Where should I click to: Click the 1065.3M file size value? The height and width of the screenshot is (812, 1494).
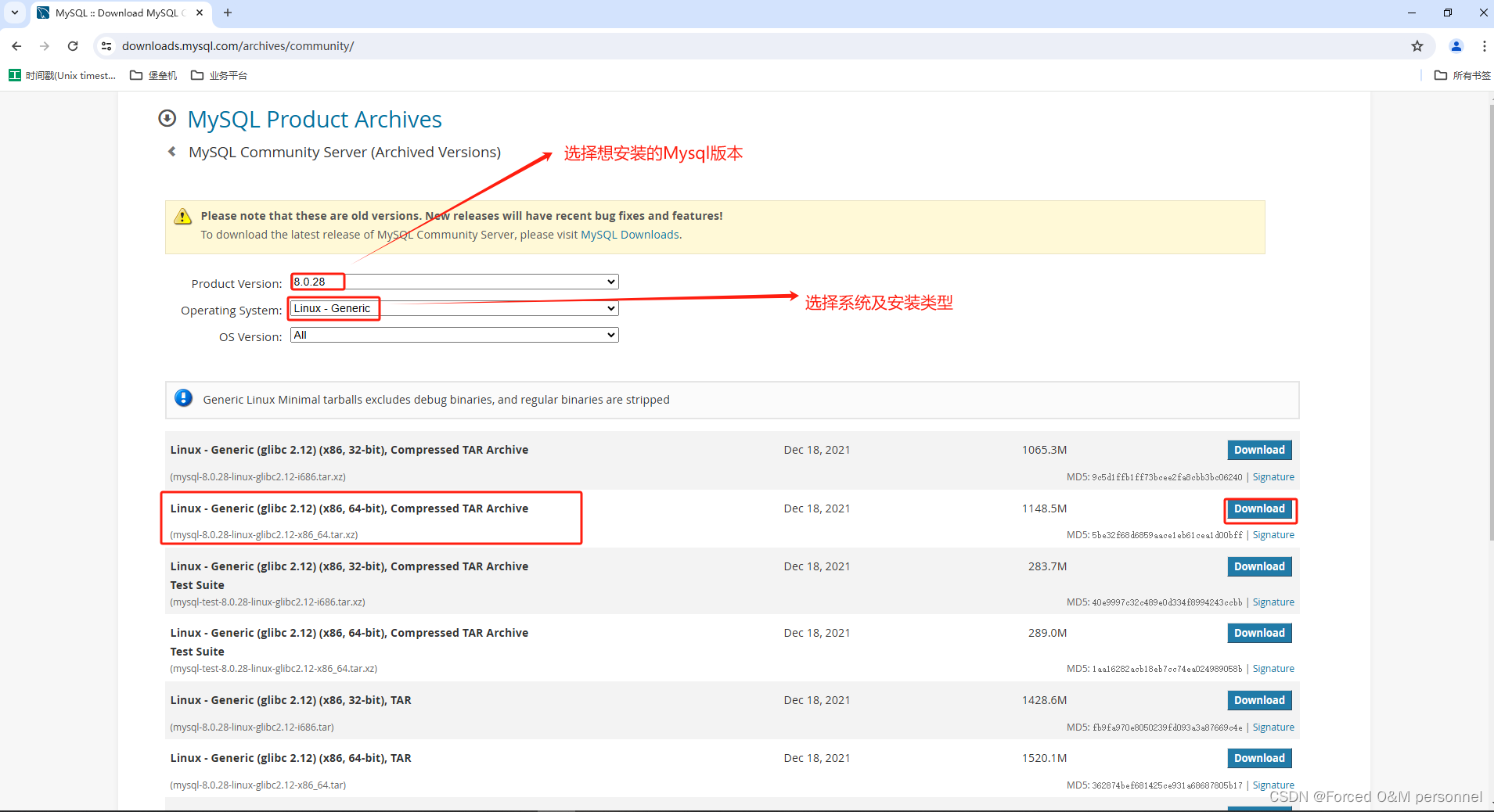[1044, 450]
